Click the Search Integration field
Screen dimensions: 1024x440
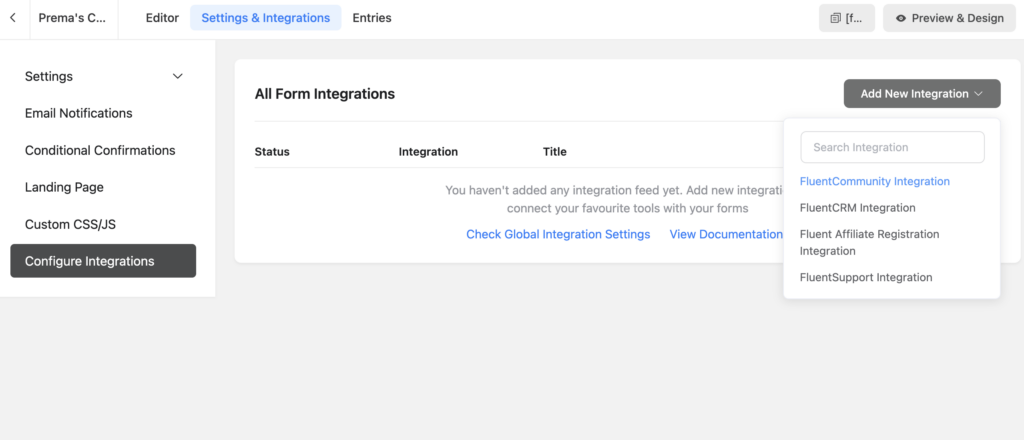point(892,148)
